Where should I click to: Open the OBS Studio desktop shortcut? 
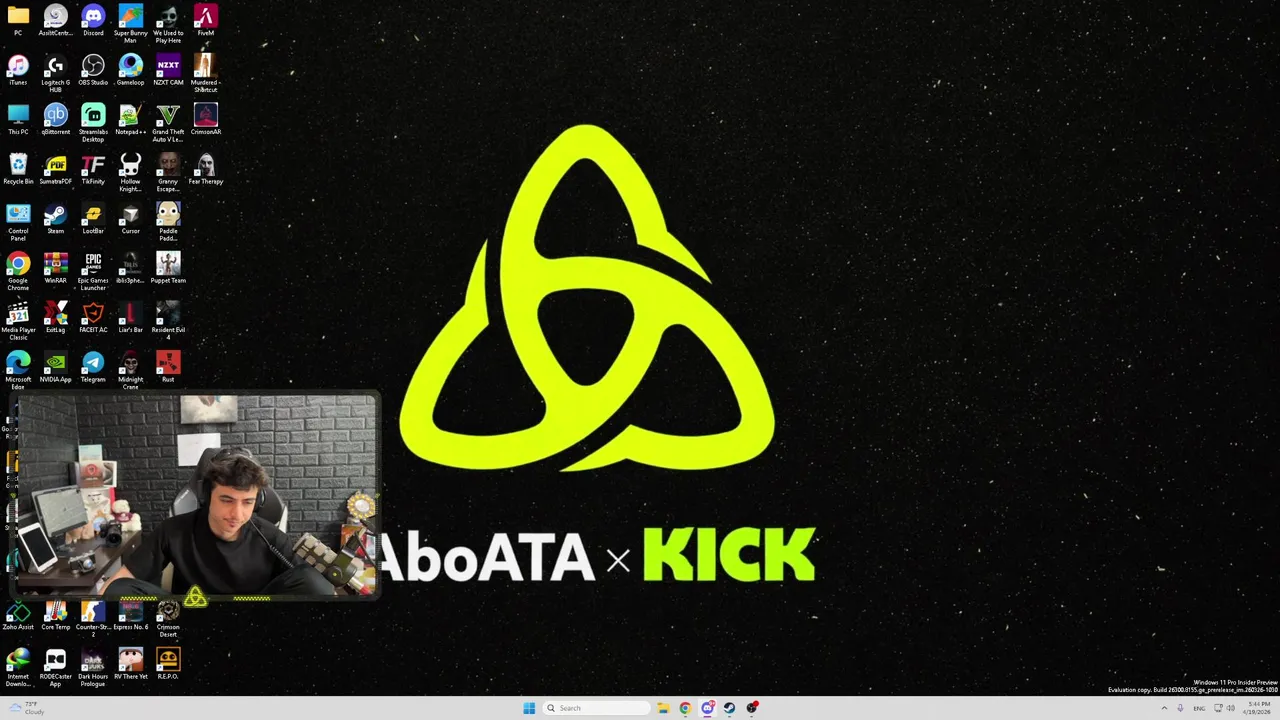(x=93, y=70)
